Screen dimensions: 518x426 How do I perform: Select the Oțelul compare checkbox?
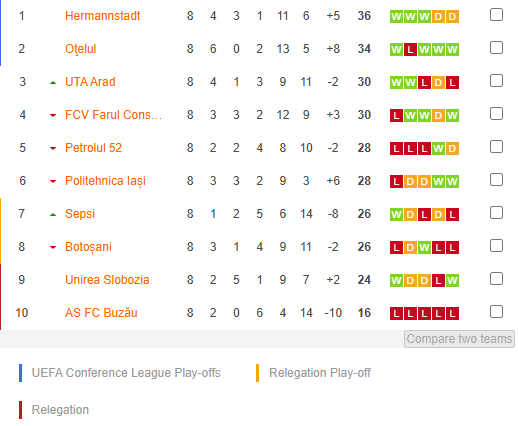(x=496, y=48)
